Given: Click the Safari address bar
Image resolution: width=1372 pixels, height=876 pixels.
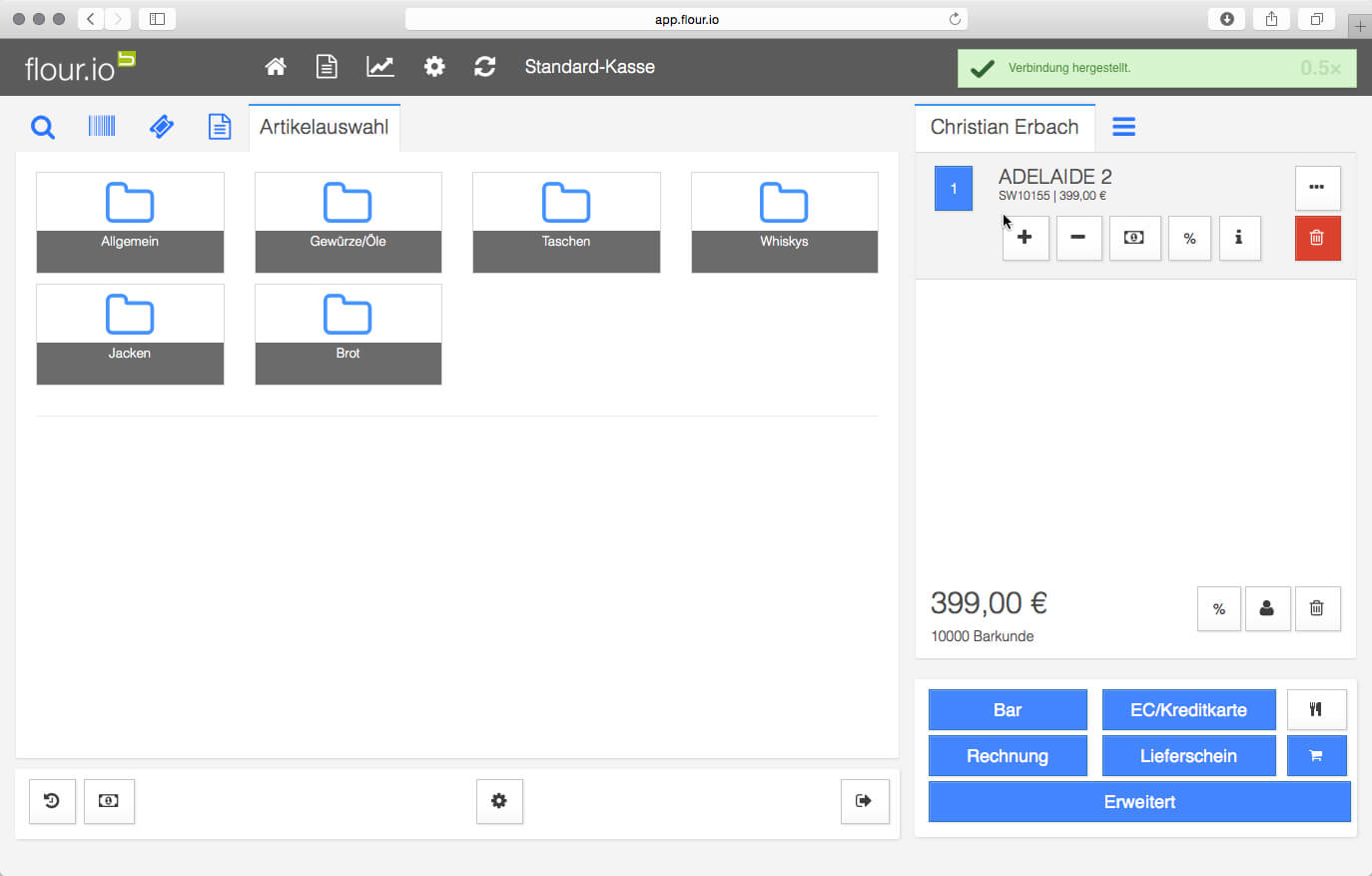Looking at the screenshot, I should pyautogui.click(x=686, y=19).
